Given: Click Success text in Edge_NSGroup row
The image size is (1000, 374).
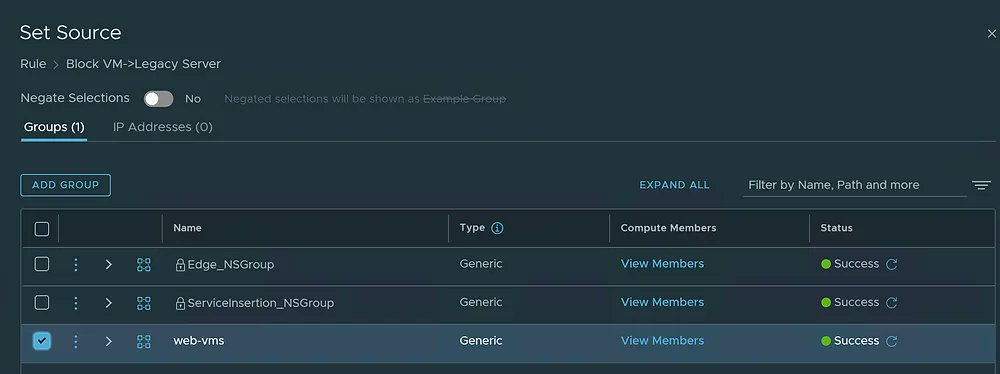Looking at the screenshot, I should click(x=857, y=264).
